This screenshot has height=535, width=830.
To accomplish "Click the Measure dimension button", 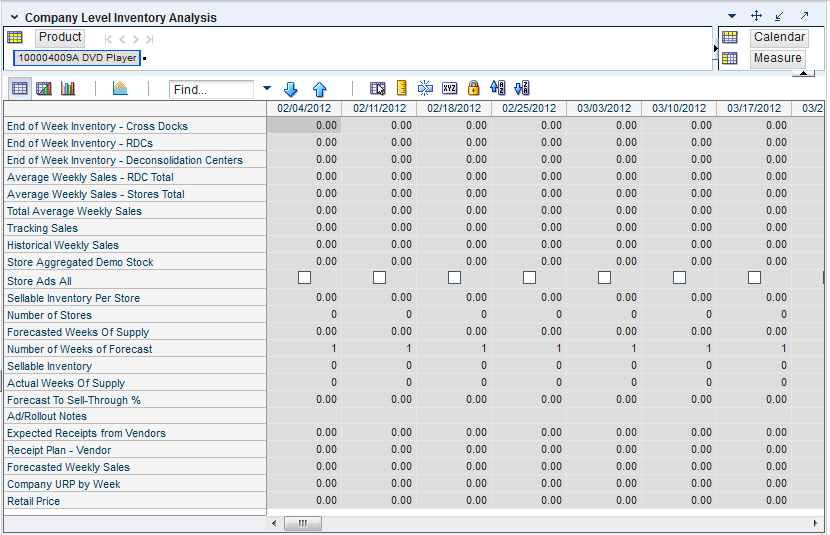I will pos(777,58).
